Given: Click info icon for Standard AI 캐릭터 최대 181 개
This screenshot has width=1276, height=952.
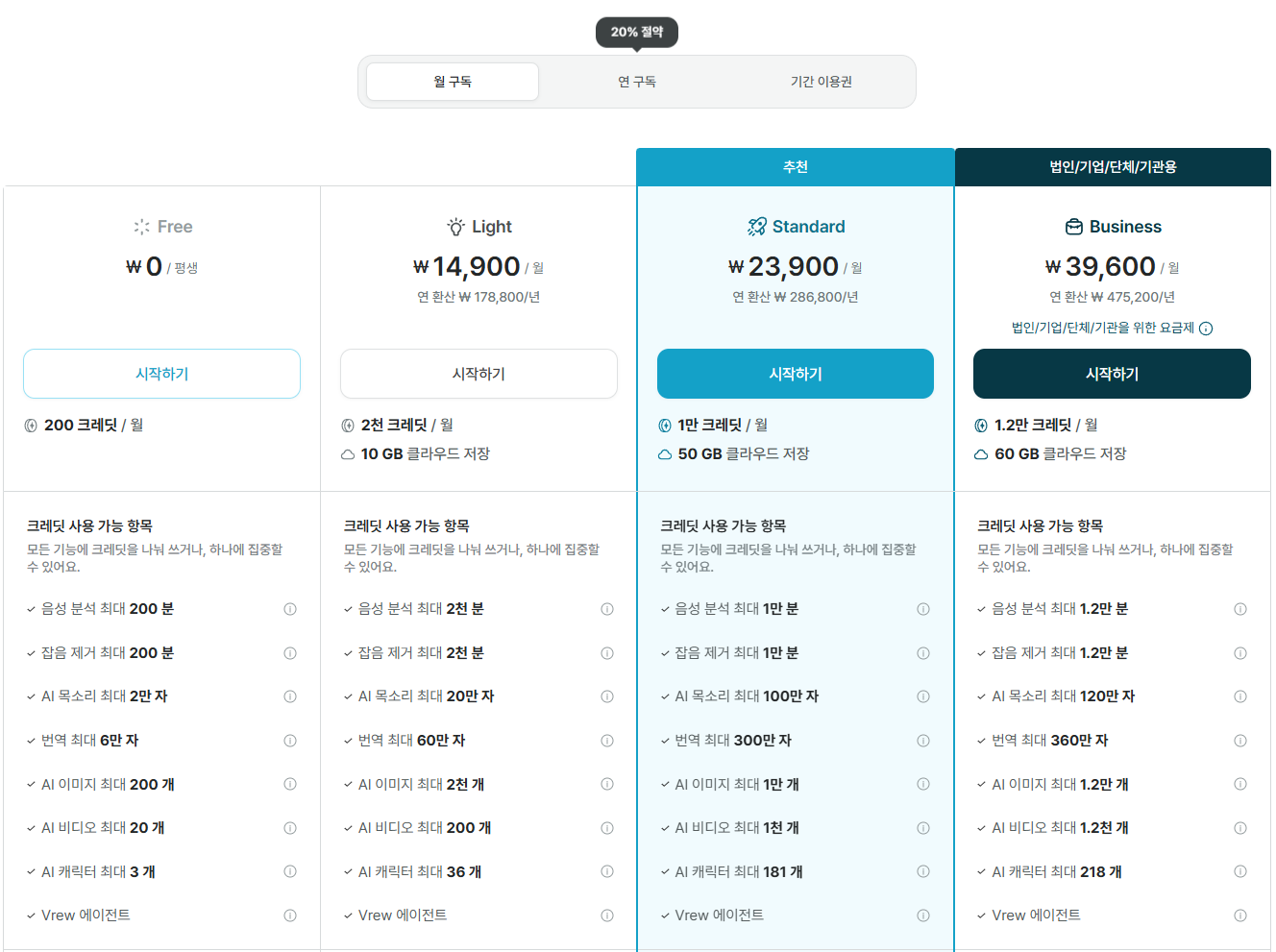Looking at the screenshot, I should coord(923,871).
